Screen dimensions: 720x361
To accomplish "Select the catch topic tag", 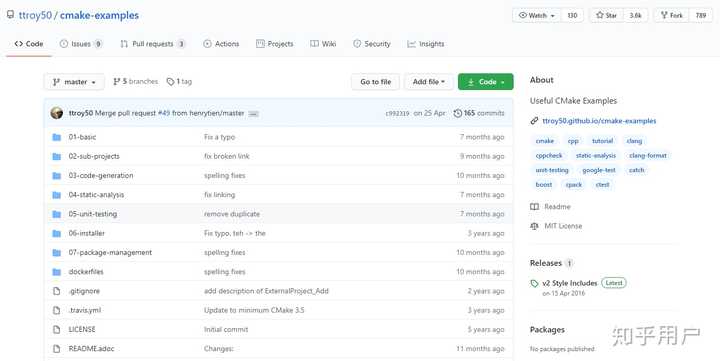I will pyautogui.click(x=636, y=170).
